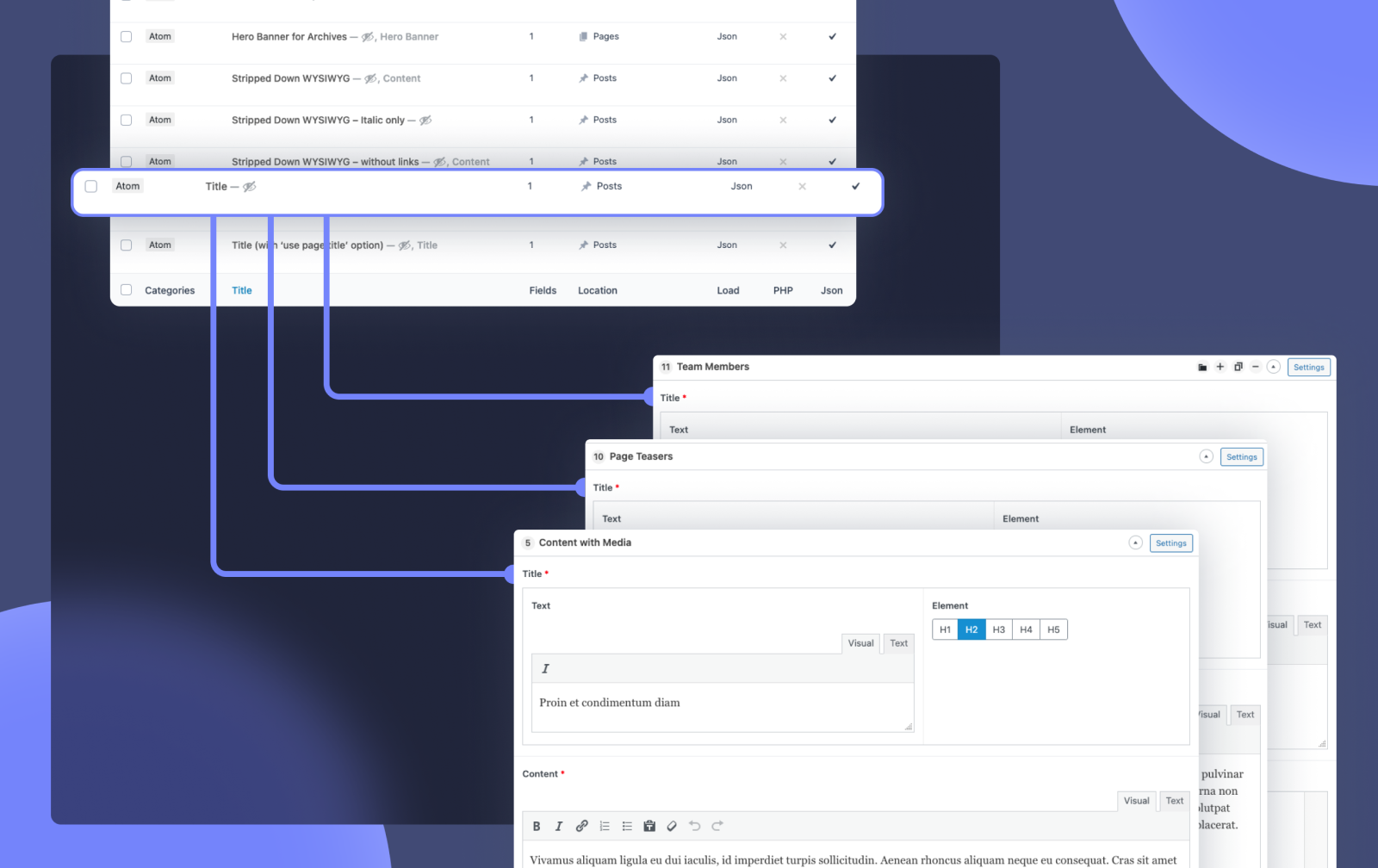The width and height of the screenshot is (1378, 868).
Task: Select the Stripped Down WYSIWYG row checkbox
Action: [x=127, y=77]
